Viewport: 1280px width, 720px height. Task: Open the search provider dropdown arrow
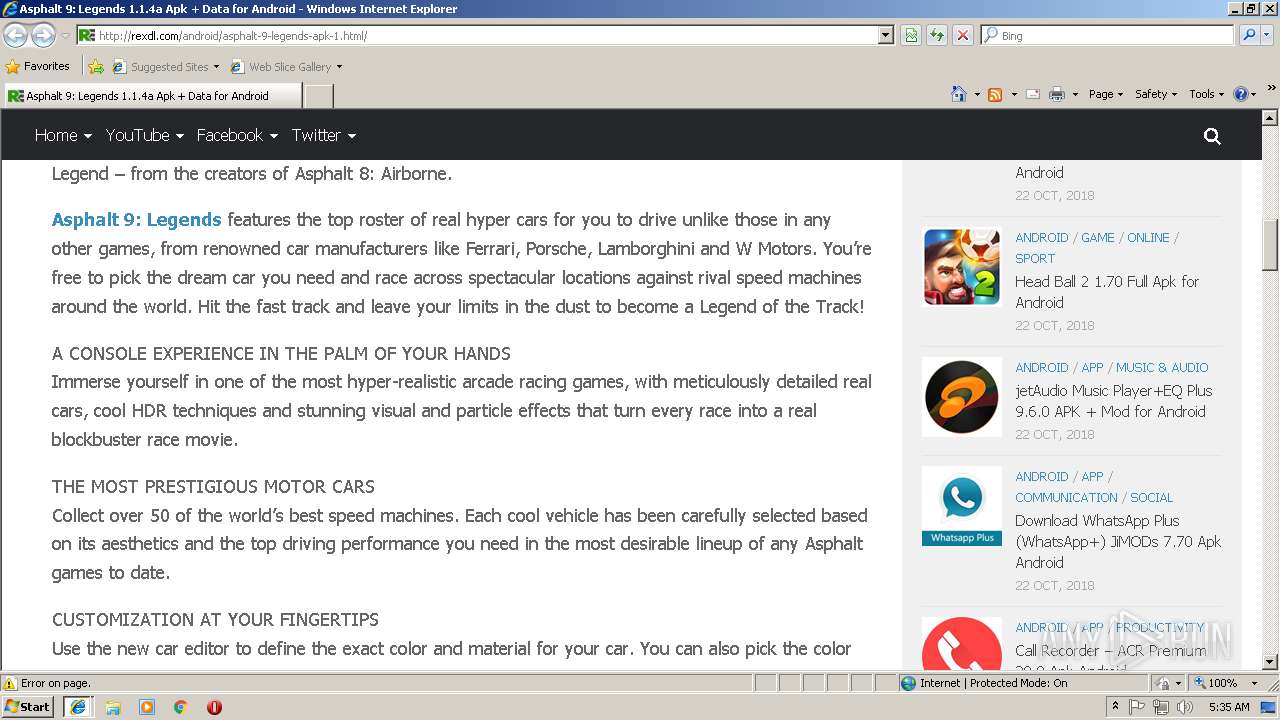pyautogui.click(x=1267, y=35)
